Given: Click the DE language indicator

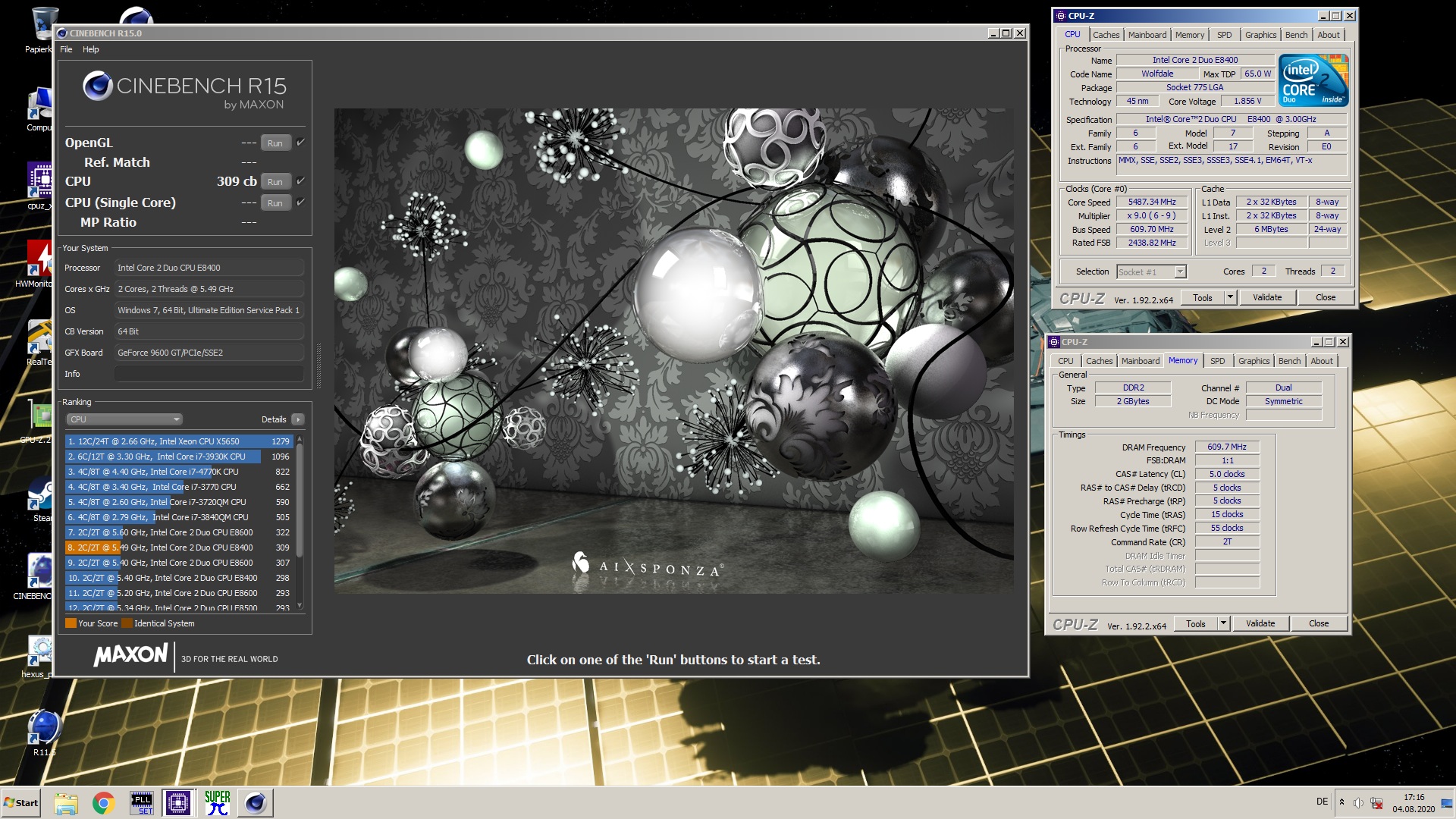Looking at the screenshot, I should (1322, 802).
